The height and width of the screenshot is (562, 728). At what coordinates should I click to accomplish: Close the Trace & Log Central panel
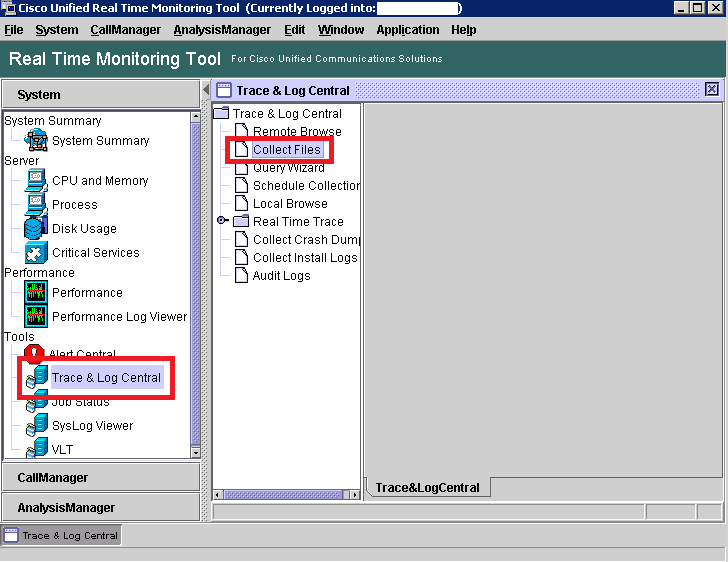point(711,89)
